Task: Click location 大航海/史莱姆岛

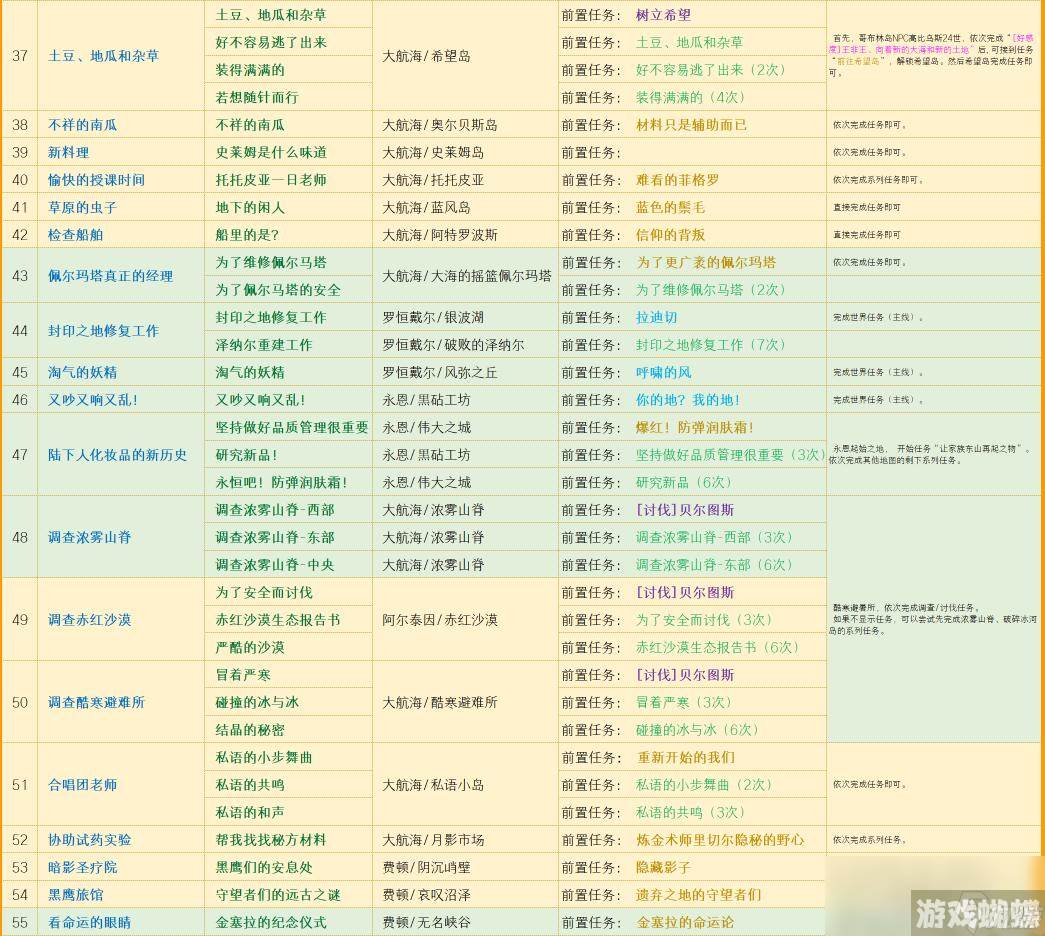Action: [x=433, y=152]
